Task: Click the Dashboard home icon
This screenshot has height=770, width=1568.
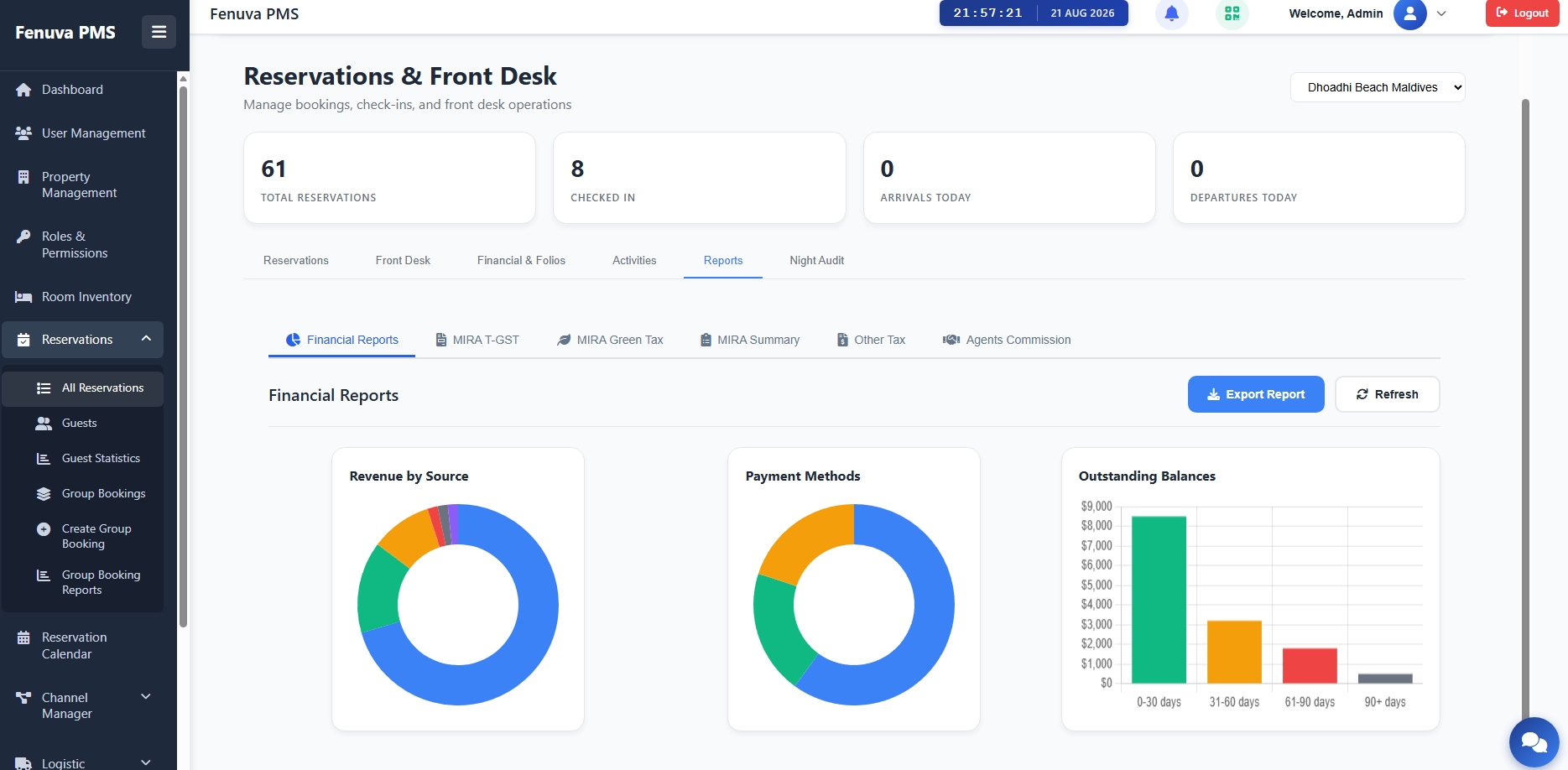Action: click(x=23, y=90)
